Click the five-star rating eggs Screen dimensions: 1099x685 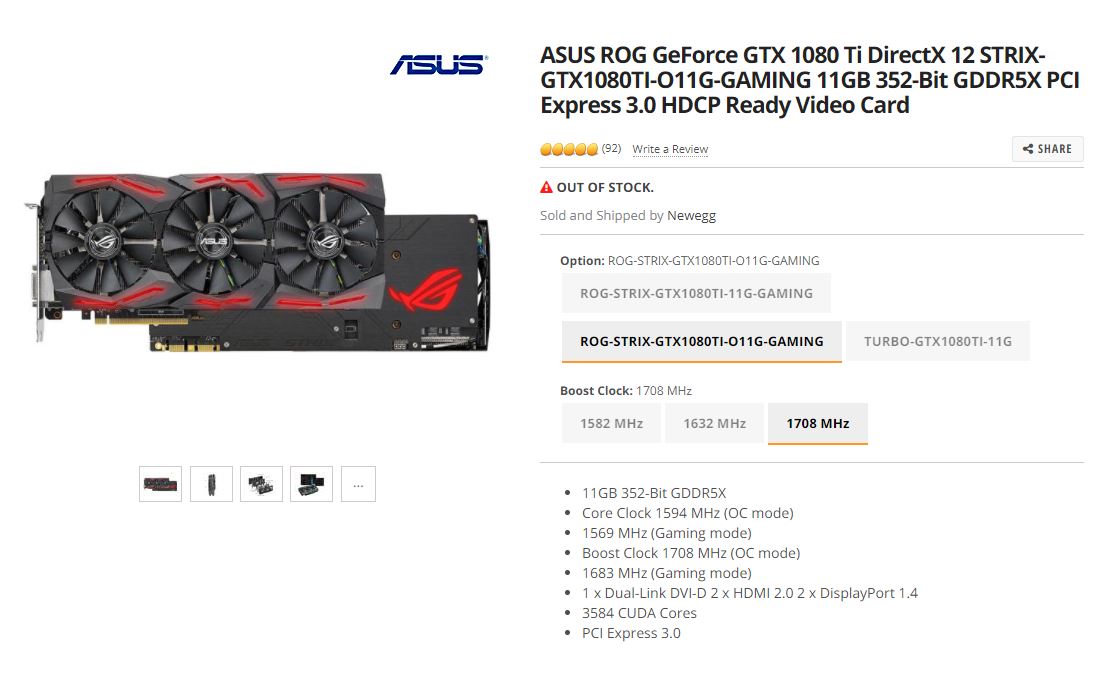[x=569, y=149]
